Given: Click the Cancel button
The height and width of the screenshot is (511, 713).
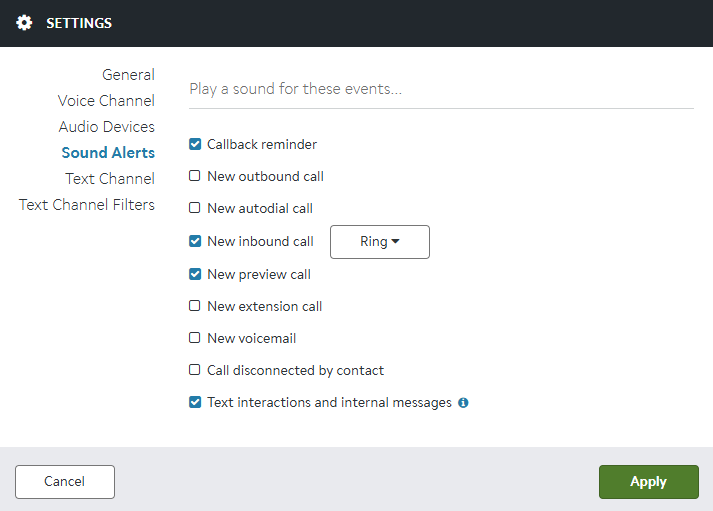Looking at the screenshot, I should 65,482.
